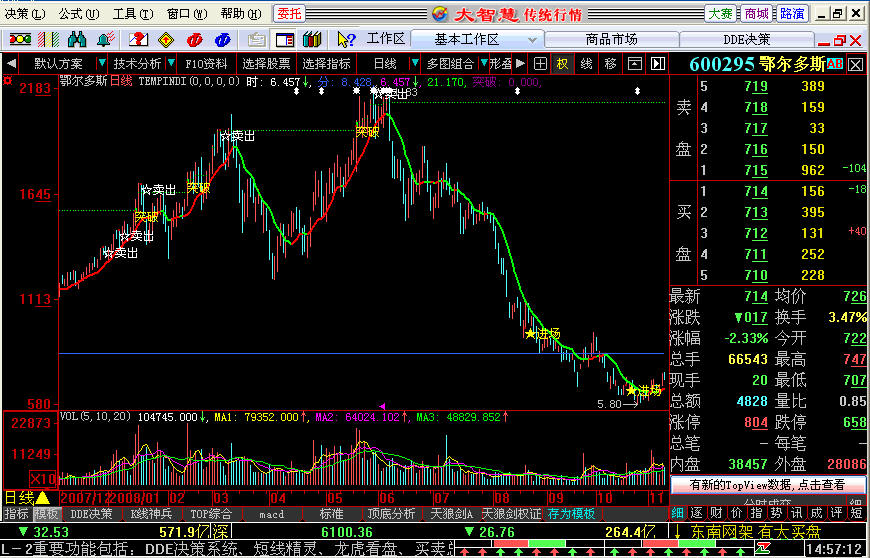
Task: Open the books library icon
Action: pos(312,39)
